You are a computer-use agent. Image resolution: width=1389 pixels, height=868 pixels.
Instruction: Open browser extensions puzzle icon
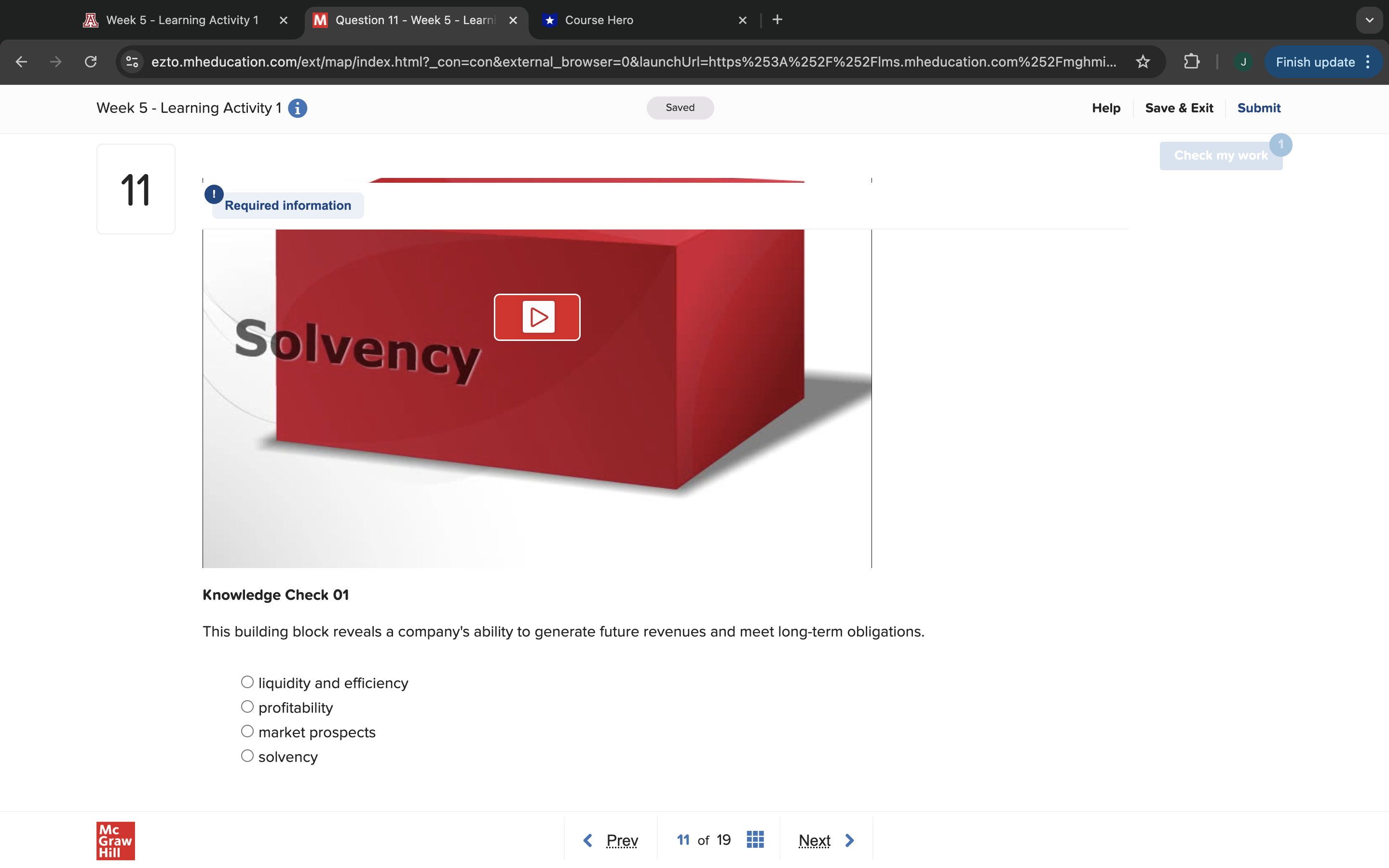[1192, 62]
